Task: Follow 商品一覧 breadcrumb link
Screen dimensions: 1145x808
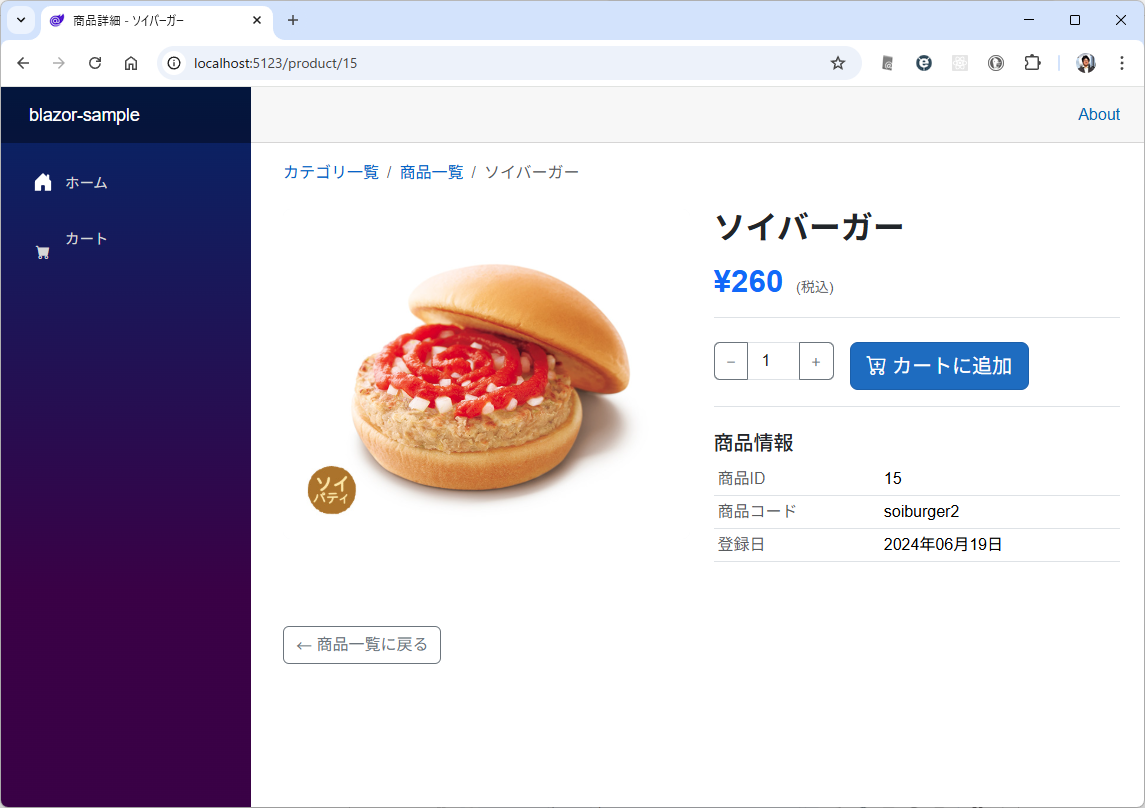Action: (x=432, y=172)
